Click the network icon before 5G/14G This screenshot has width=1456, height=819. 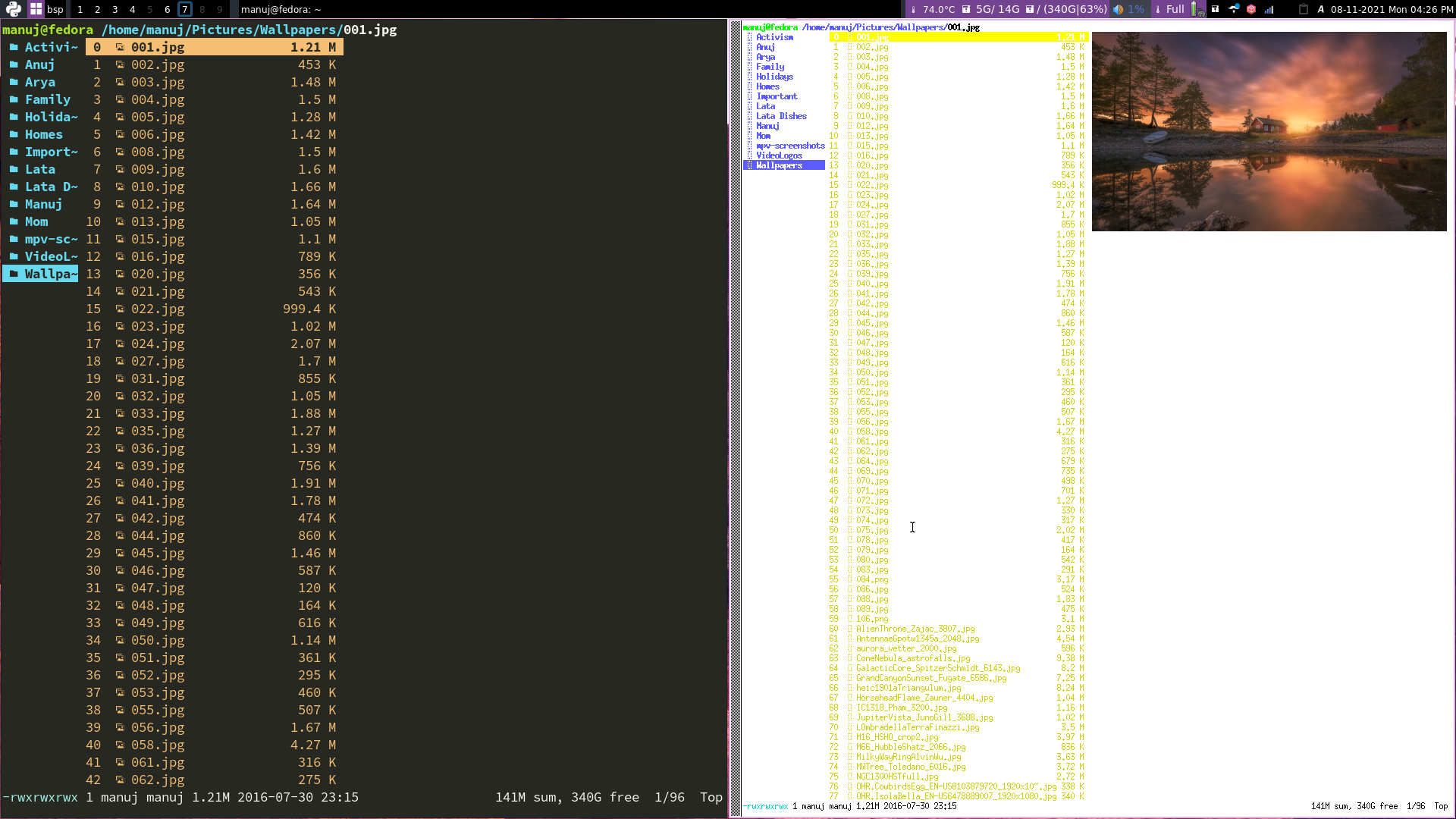point(966,9)
